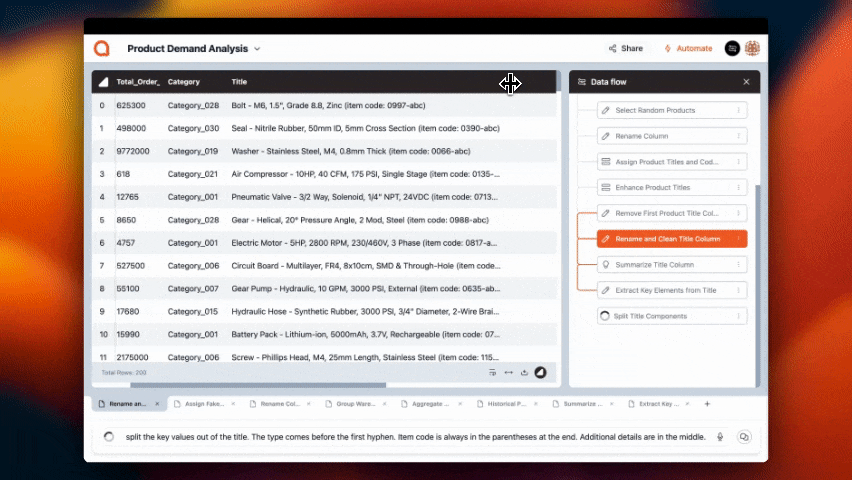
Task: Open options menu for Select Random Products step
Action: pos(738,110)
